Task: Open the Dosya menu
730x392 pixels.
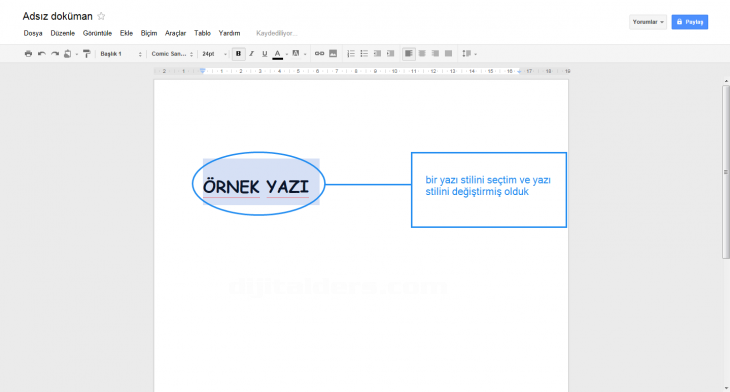Action: pyautogui.click(x=33, y=33)
